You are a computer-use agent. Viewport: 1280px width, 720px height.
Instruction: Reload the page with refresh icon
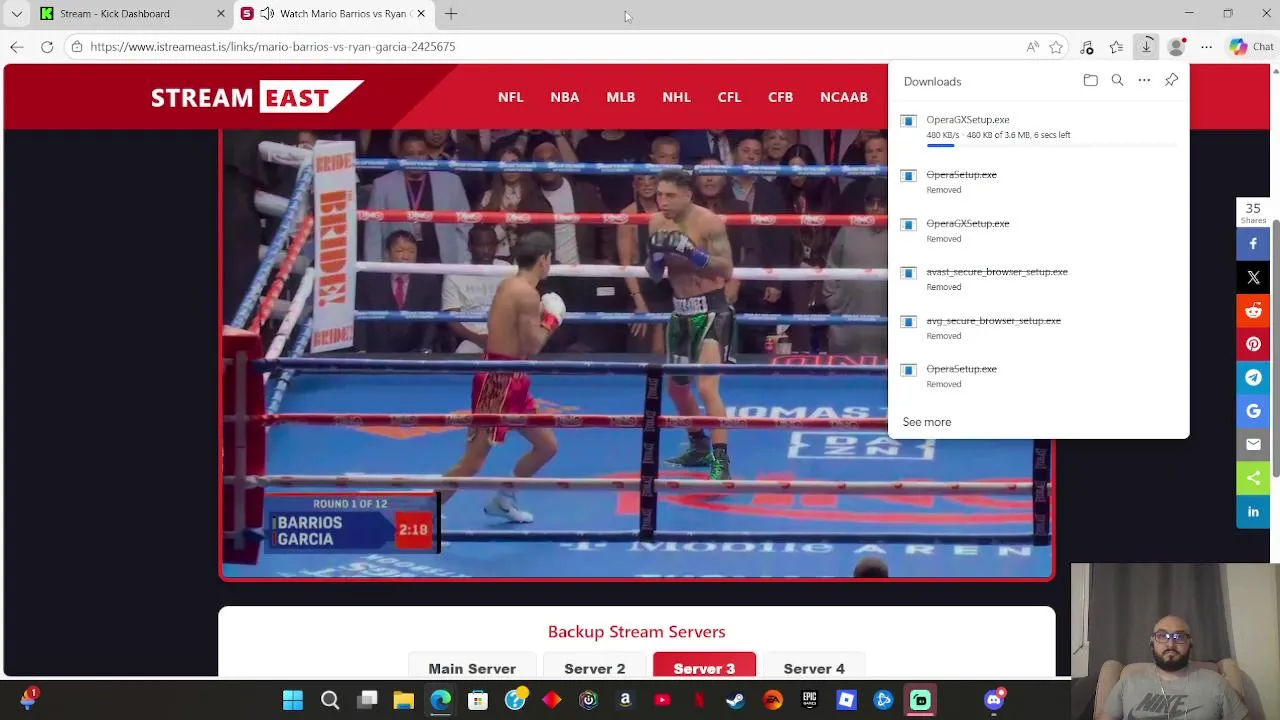click(x=47, y=47)
